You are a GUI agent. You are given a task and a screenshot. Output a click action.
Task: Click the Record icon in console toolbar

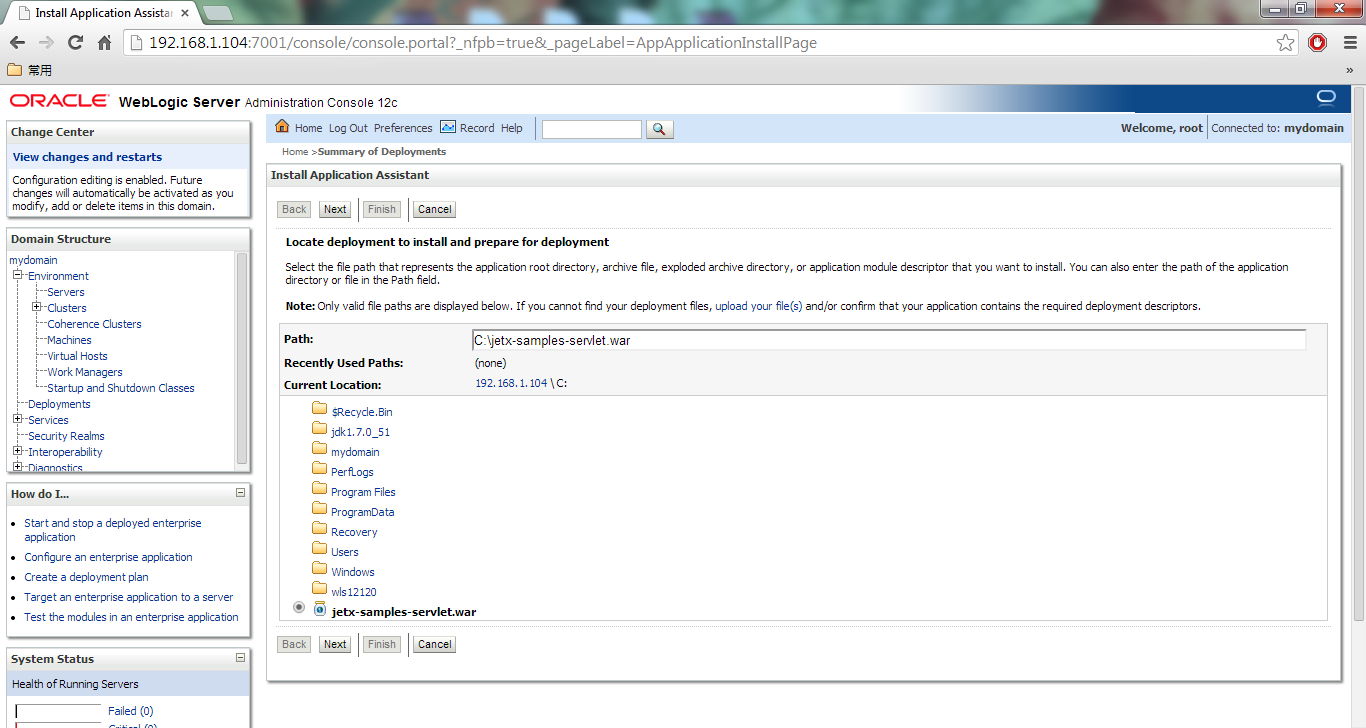pyautogui.click(x=448, y=127)
